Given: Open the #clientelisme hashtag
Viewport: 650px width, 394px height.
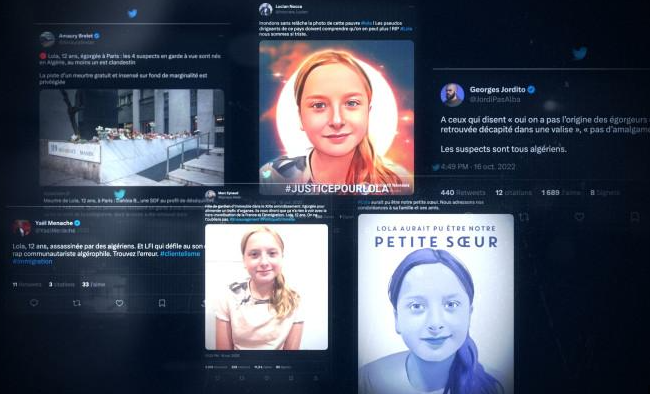Looking at the screenshot, I should click(180, 253).
